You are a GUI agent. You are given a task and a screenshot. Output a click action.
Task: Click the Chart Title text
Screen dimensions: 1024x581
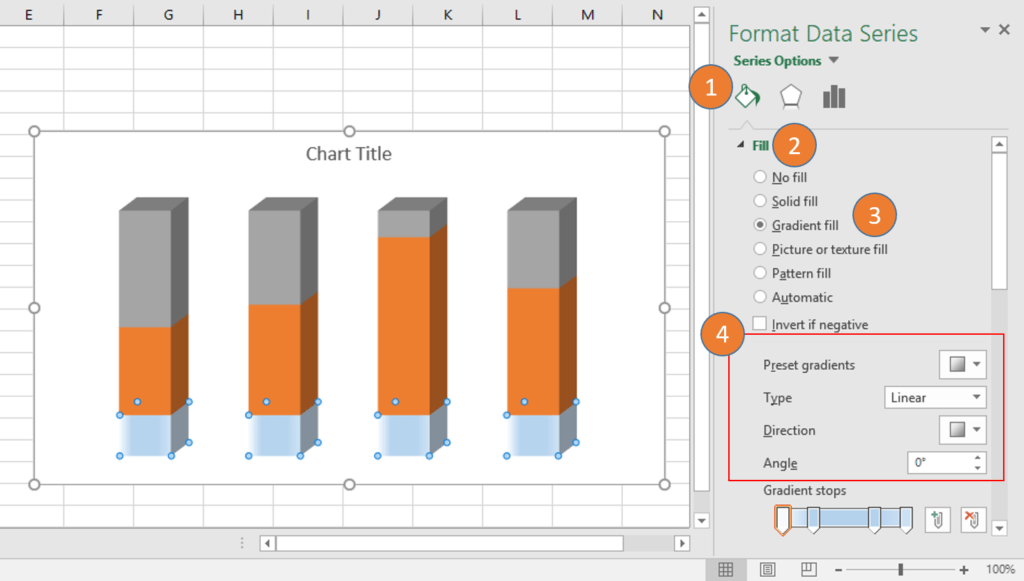349,154
